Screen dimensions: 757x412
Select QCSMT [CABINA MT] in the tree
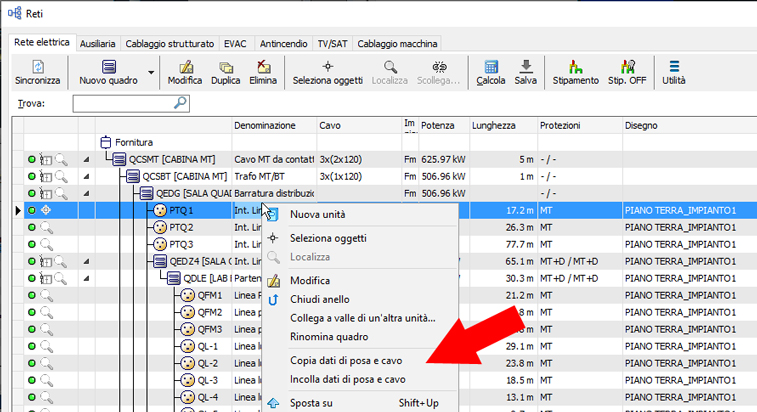click(x=165, y=159)
